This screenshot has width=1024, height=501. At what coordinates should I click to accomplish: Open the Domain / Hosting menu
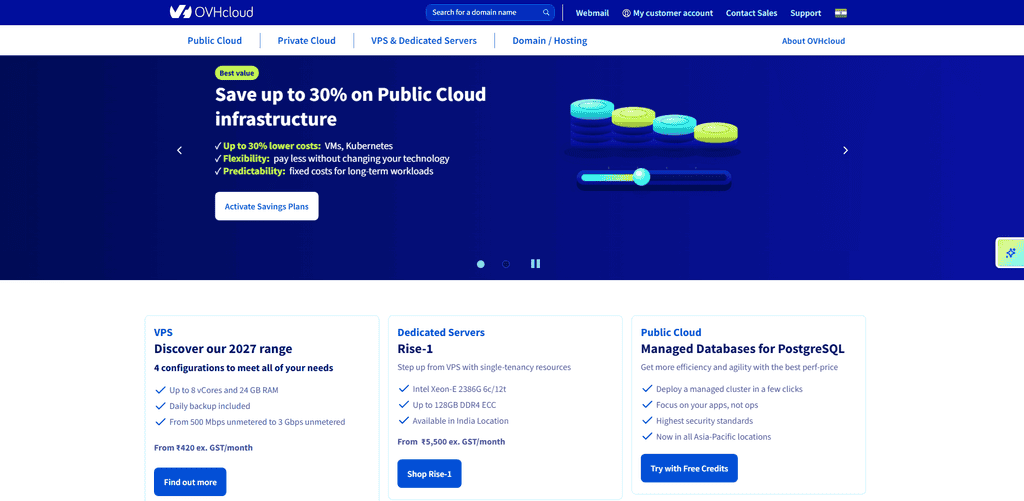549,40
